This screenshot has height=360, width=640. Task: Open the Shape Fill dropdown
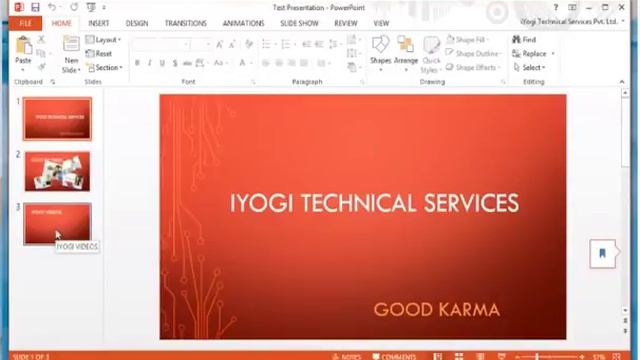[x=468, y=40]
